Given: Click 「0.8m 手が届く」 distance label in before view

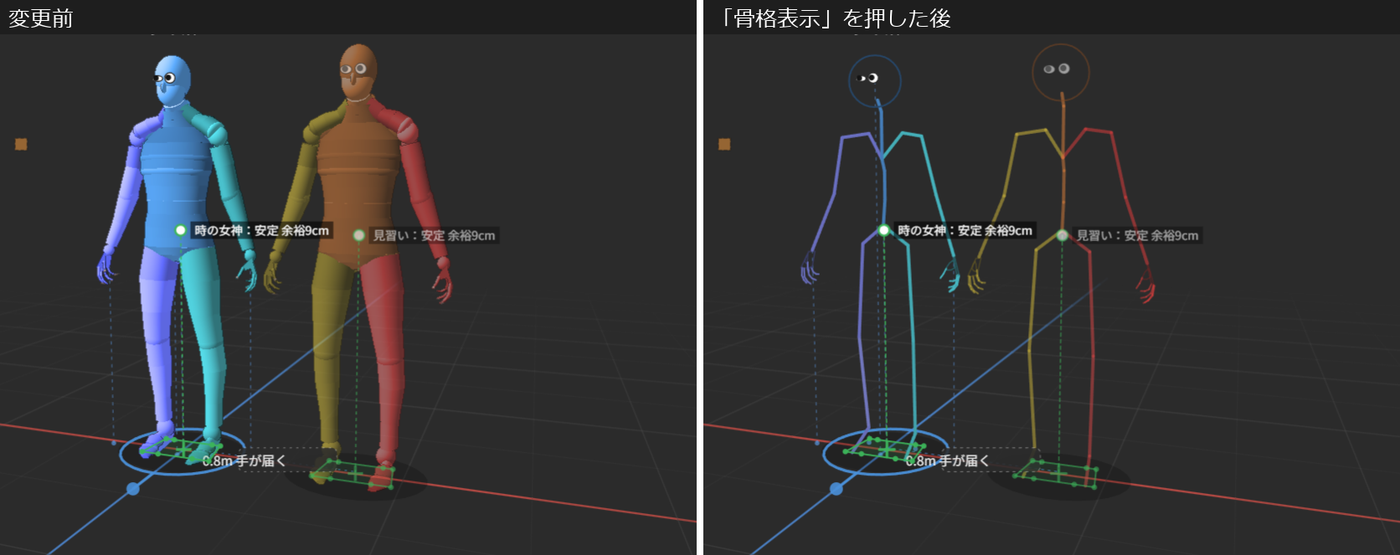Looking at the screenshot, I should pos(245,461).
